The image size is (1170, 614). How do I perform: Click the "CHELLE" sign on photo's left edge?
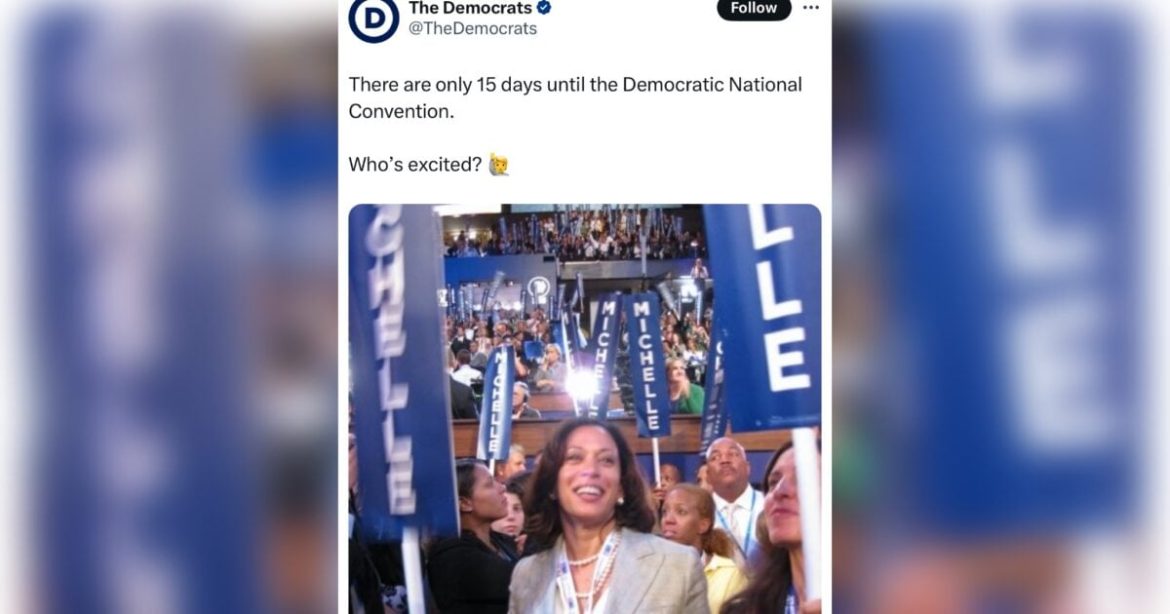tap(403, 369)
